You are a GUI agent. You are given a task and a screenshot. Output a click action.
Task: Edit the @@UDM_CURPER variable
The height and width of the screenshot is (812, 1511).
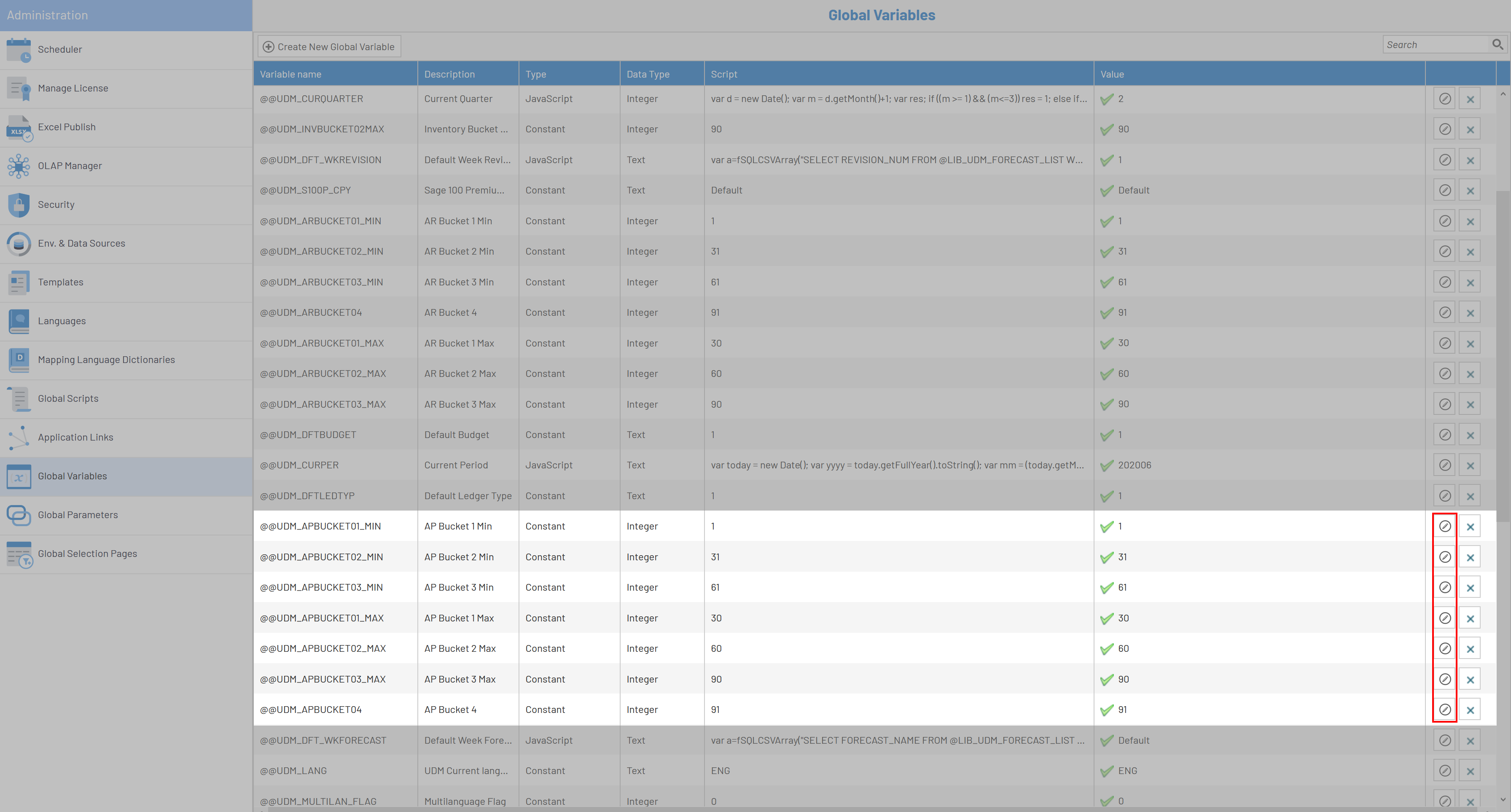pos(1445,465)
